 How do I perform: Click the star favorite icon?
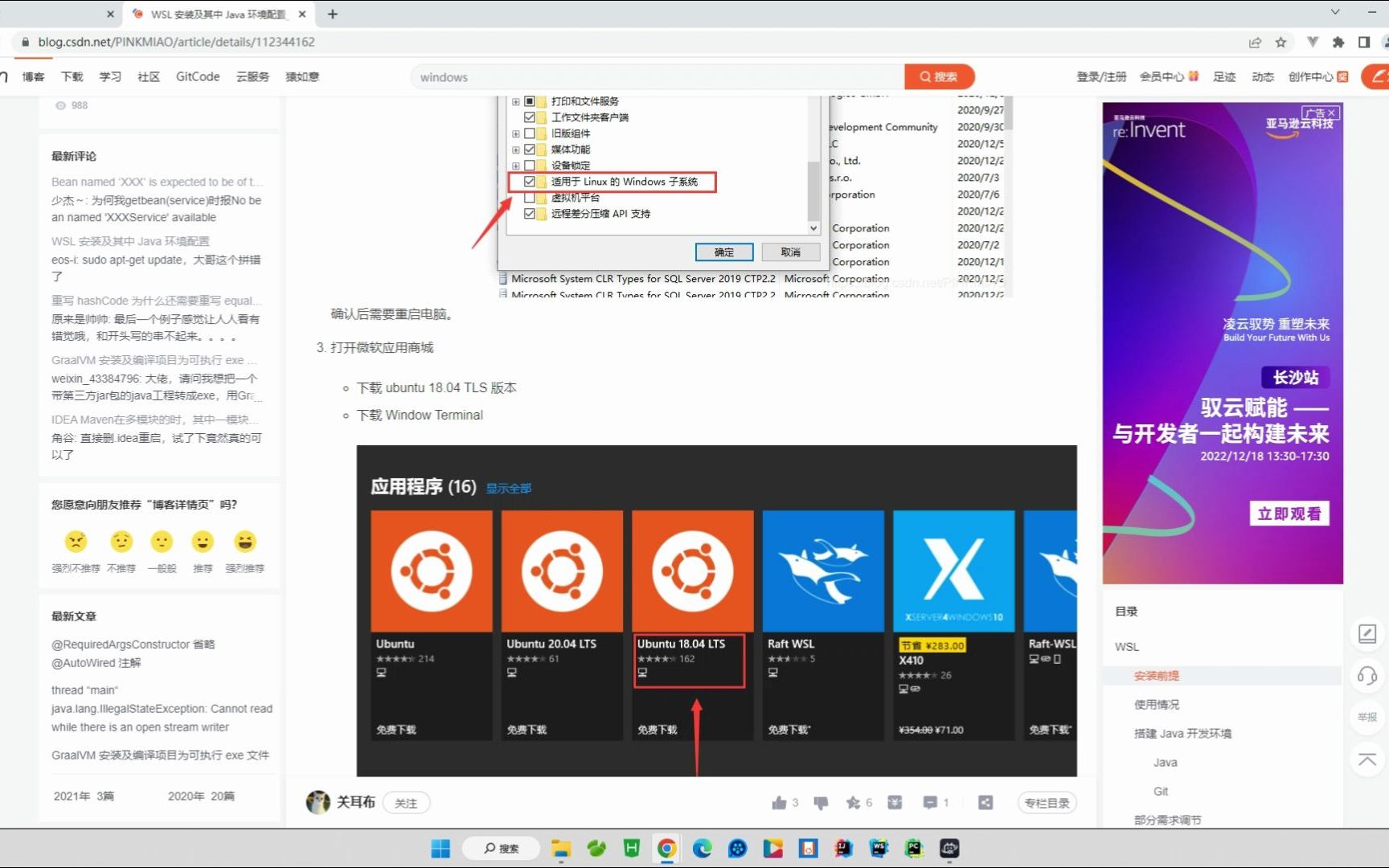[853, 802]
